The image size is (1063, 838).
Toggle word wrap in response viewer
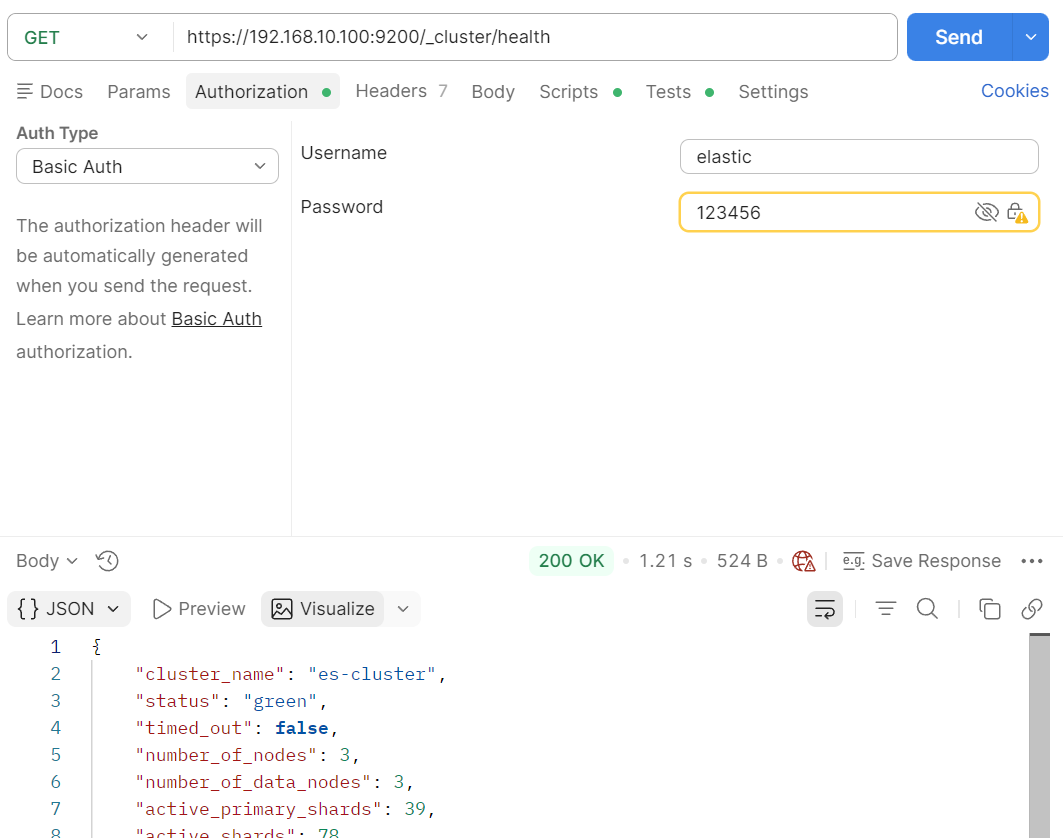point(825,609)
